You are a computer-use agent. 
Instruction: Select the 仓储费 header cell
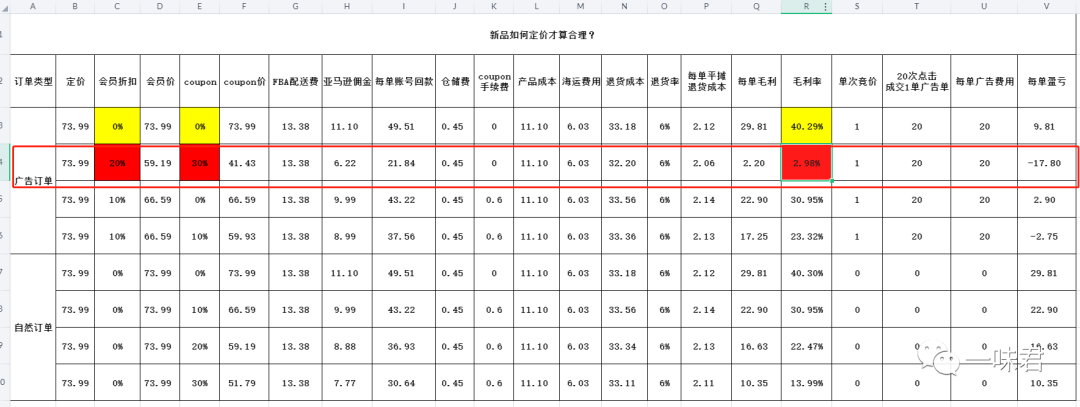(455, 81)
